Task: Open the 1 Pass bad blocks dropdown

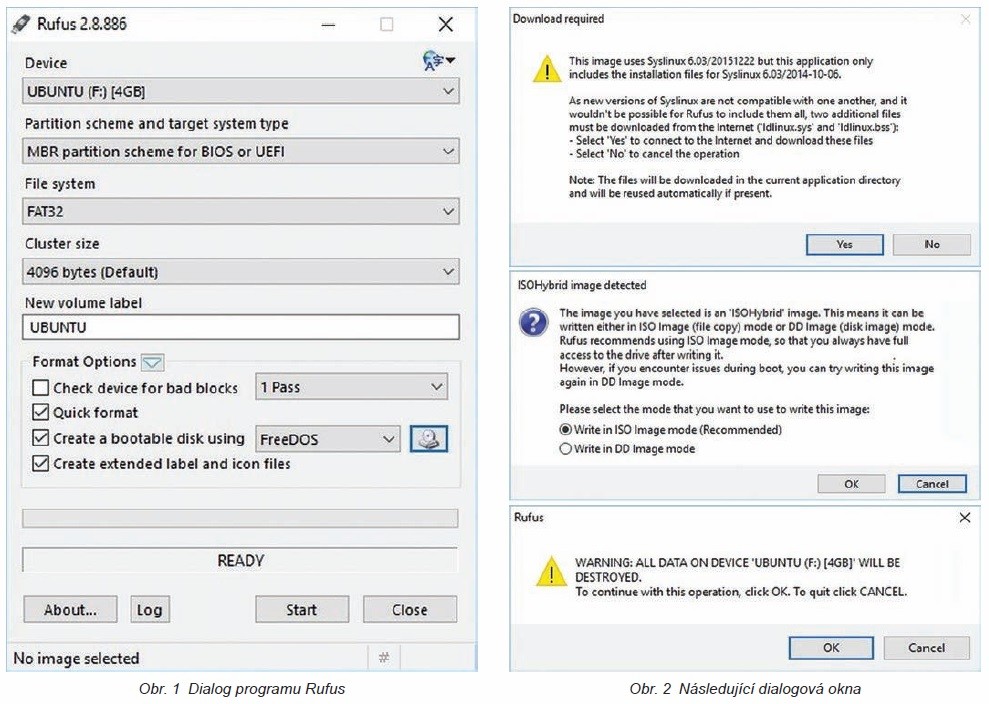Action: coord(351,387)
